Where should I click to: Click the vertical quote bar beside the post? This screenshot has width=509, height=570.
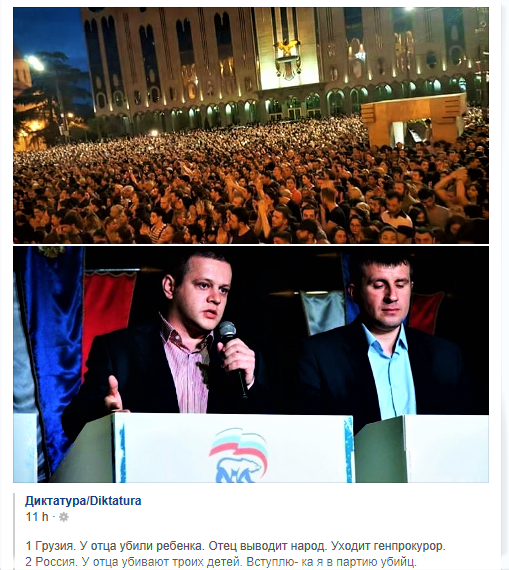[x=14, y=531]
